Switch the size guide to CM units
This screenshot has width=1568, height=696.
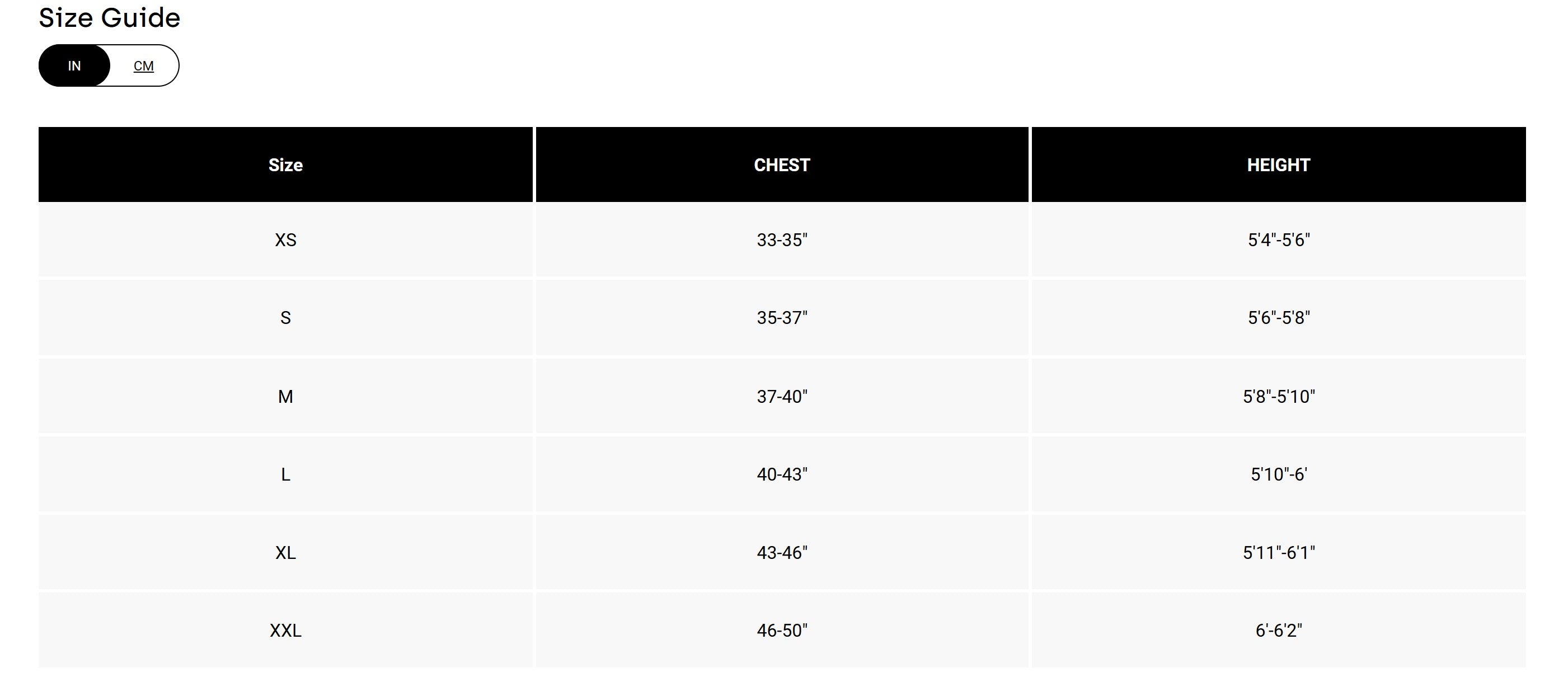tap(144, 65)
